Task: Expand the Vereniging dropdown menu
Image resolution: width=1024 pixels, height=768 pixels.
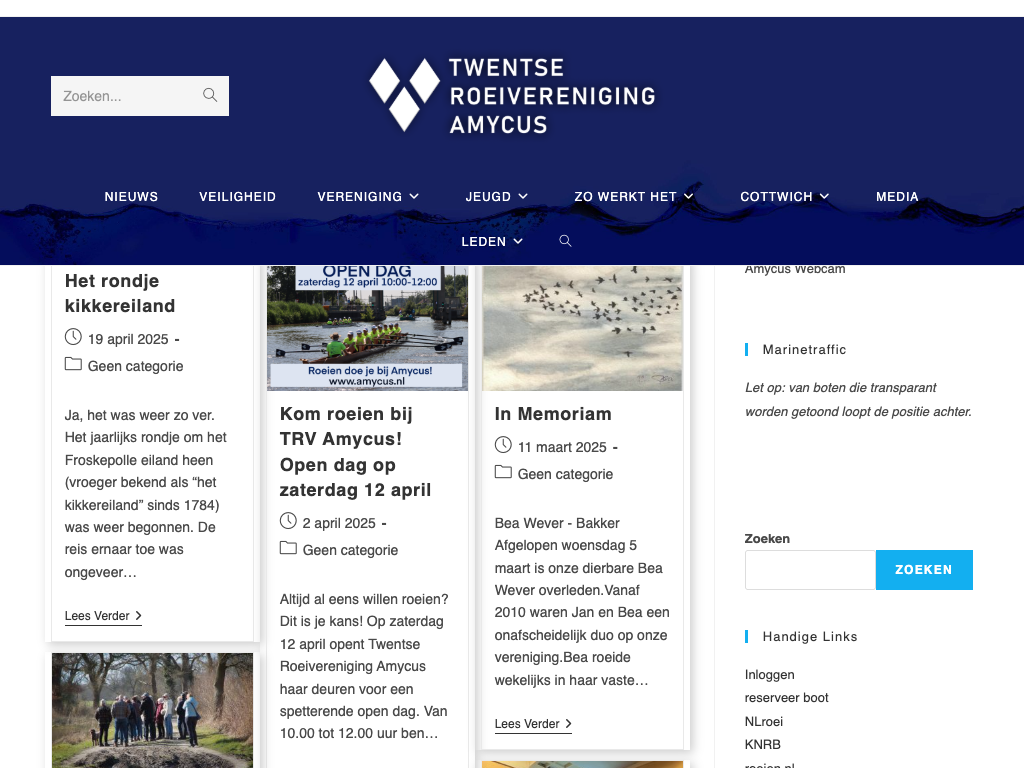Action: click(368, 197)
